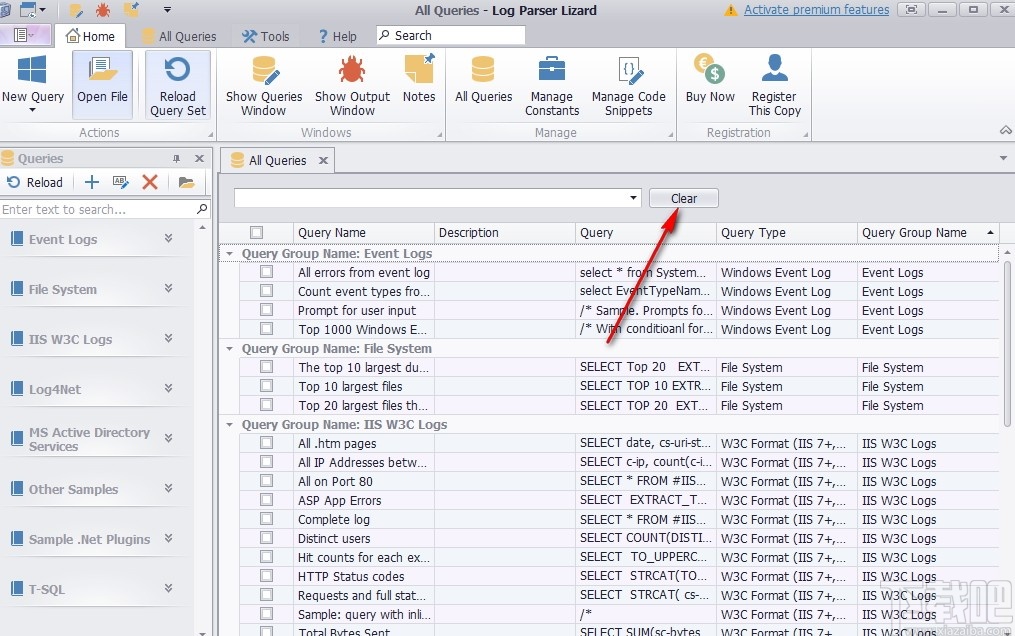
Task: Click the warning icon beside Activate link
Action: [731, 10]
